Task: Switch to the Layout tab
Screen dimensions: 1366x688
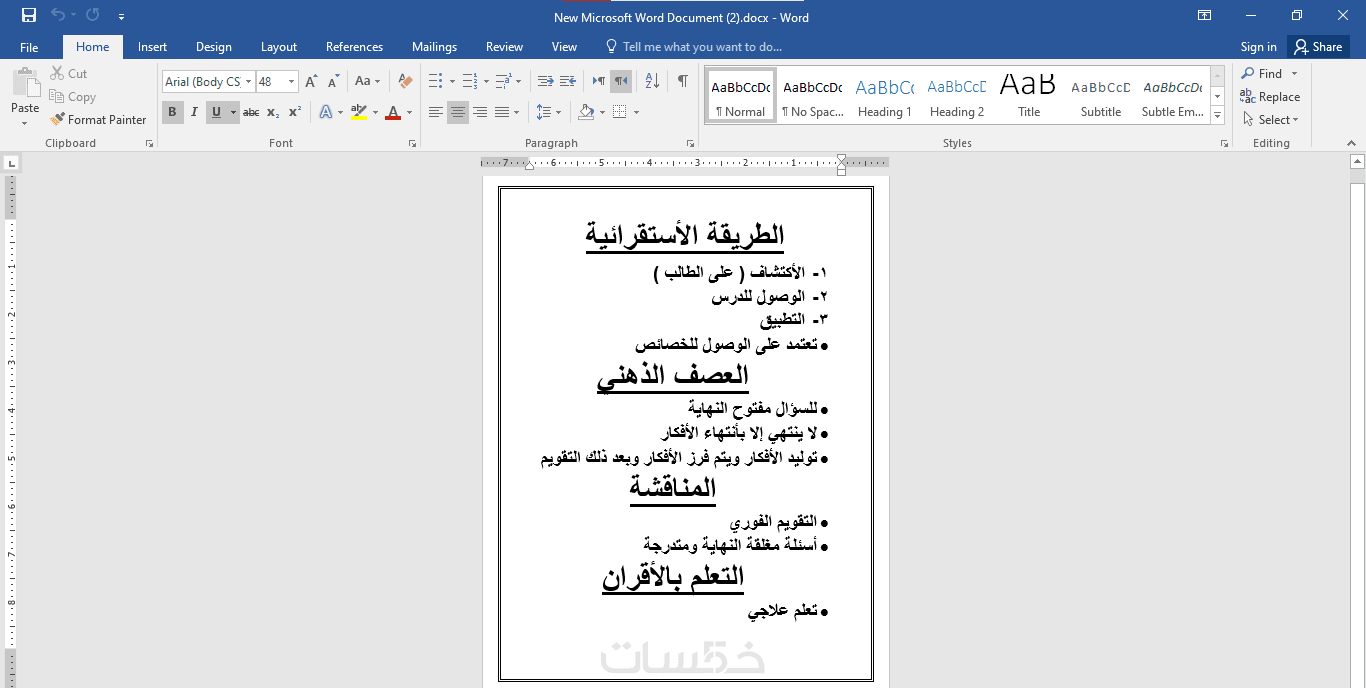Action: point(279,47)
